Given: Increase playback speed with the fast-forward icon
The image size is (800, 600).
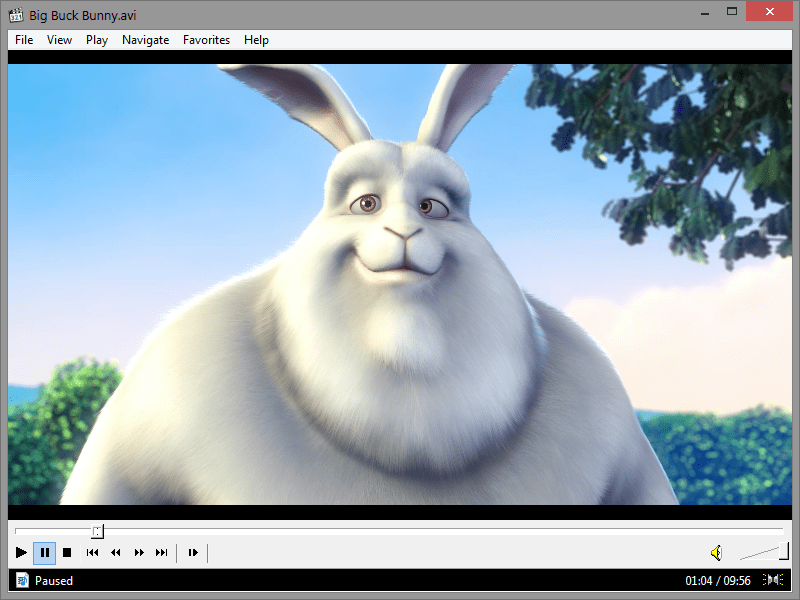Looking at the screenshot, I should click(x=139, y=552).
